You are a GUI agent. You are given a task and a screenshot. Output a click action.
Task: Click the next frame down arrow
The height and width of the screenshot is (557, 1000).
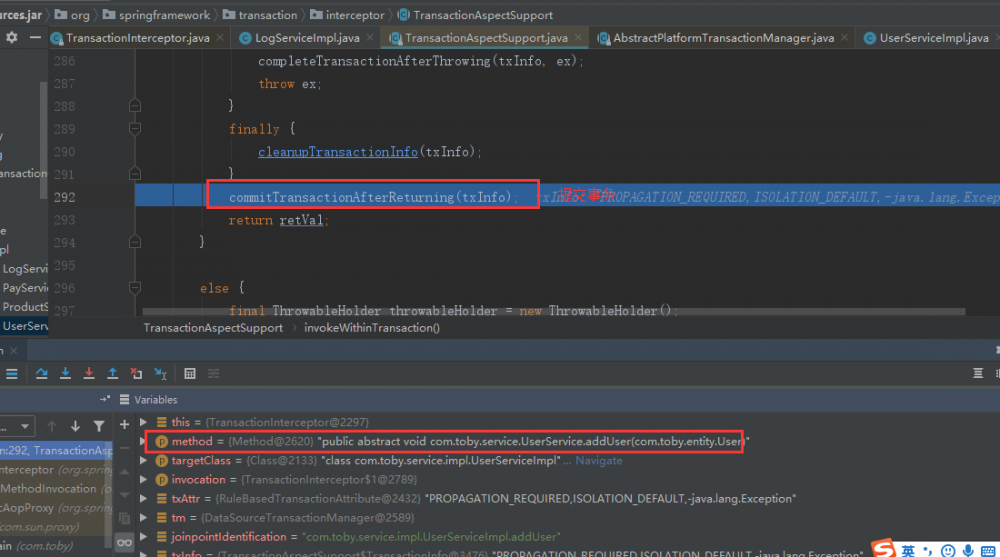point(75,426)
